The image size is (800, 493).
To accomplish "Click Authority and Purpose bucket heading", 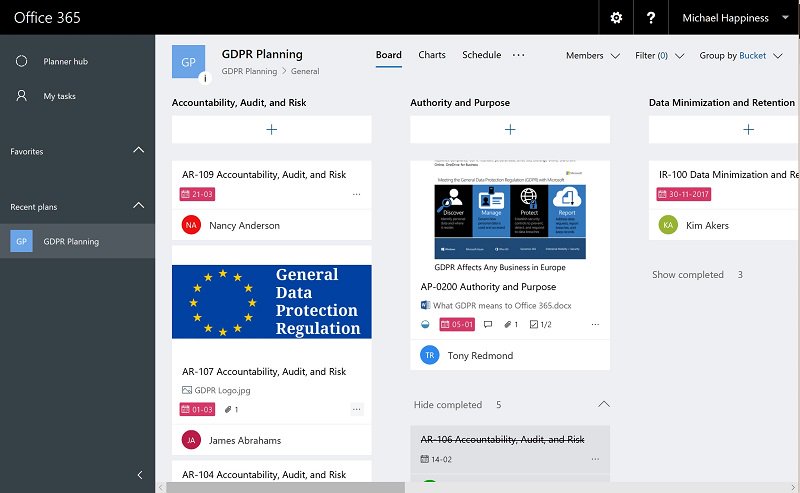I will pos(460,103).
